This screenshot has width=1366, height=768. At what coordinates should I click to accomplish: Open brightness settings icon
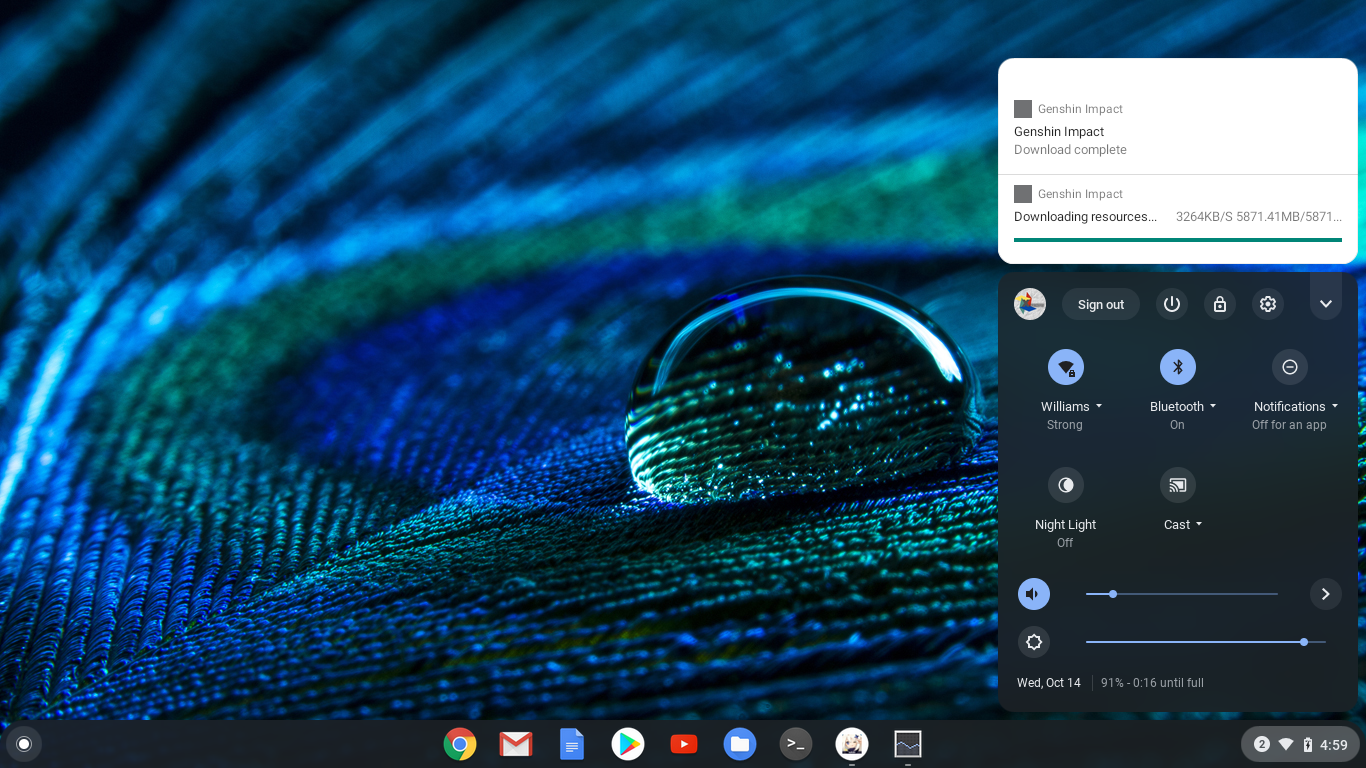1034,642
